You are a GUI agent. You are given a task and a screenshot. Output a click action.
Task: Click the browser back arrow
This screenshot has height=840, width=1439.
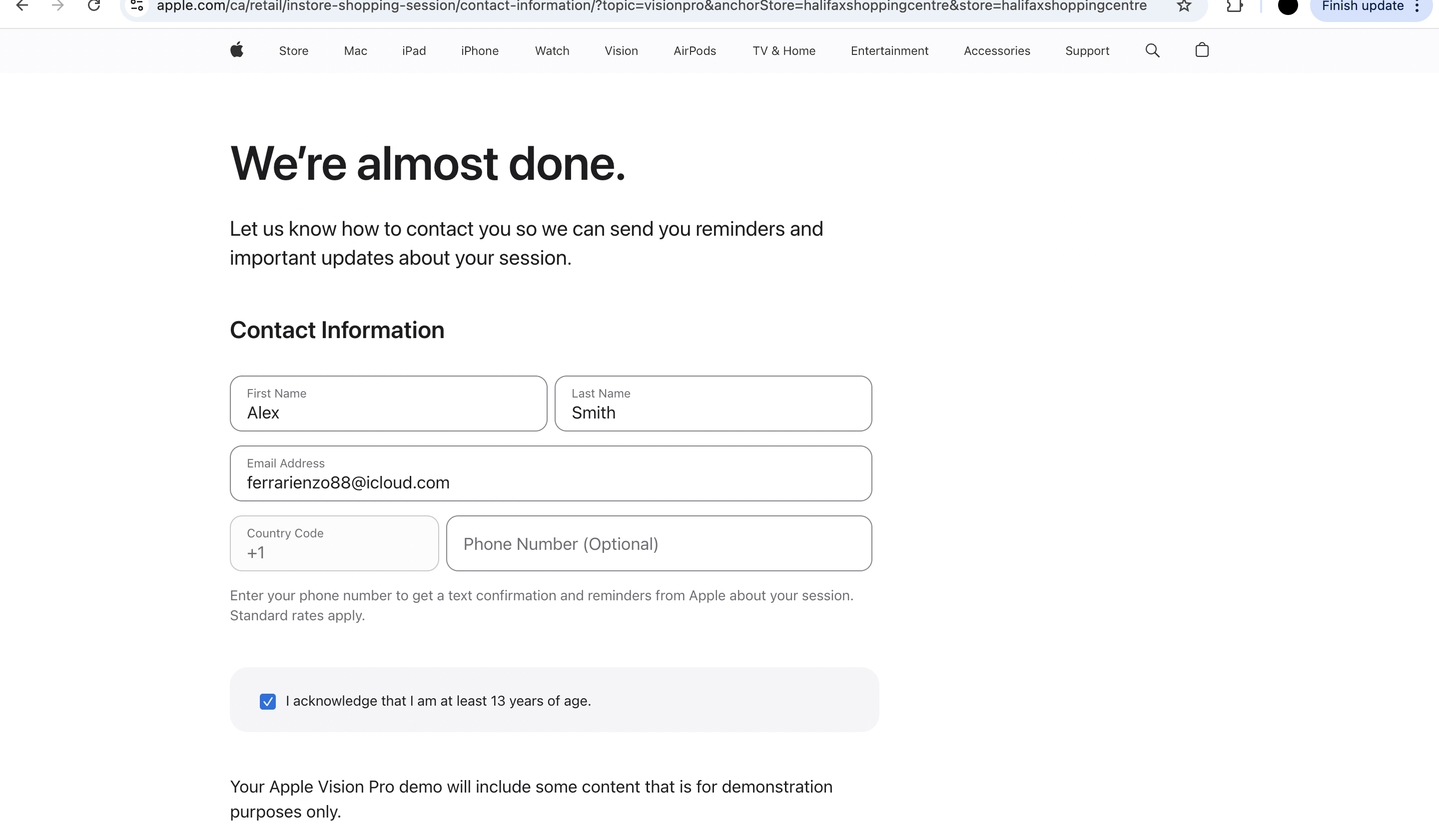[x=21, y=5]
